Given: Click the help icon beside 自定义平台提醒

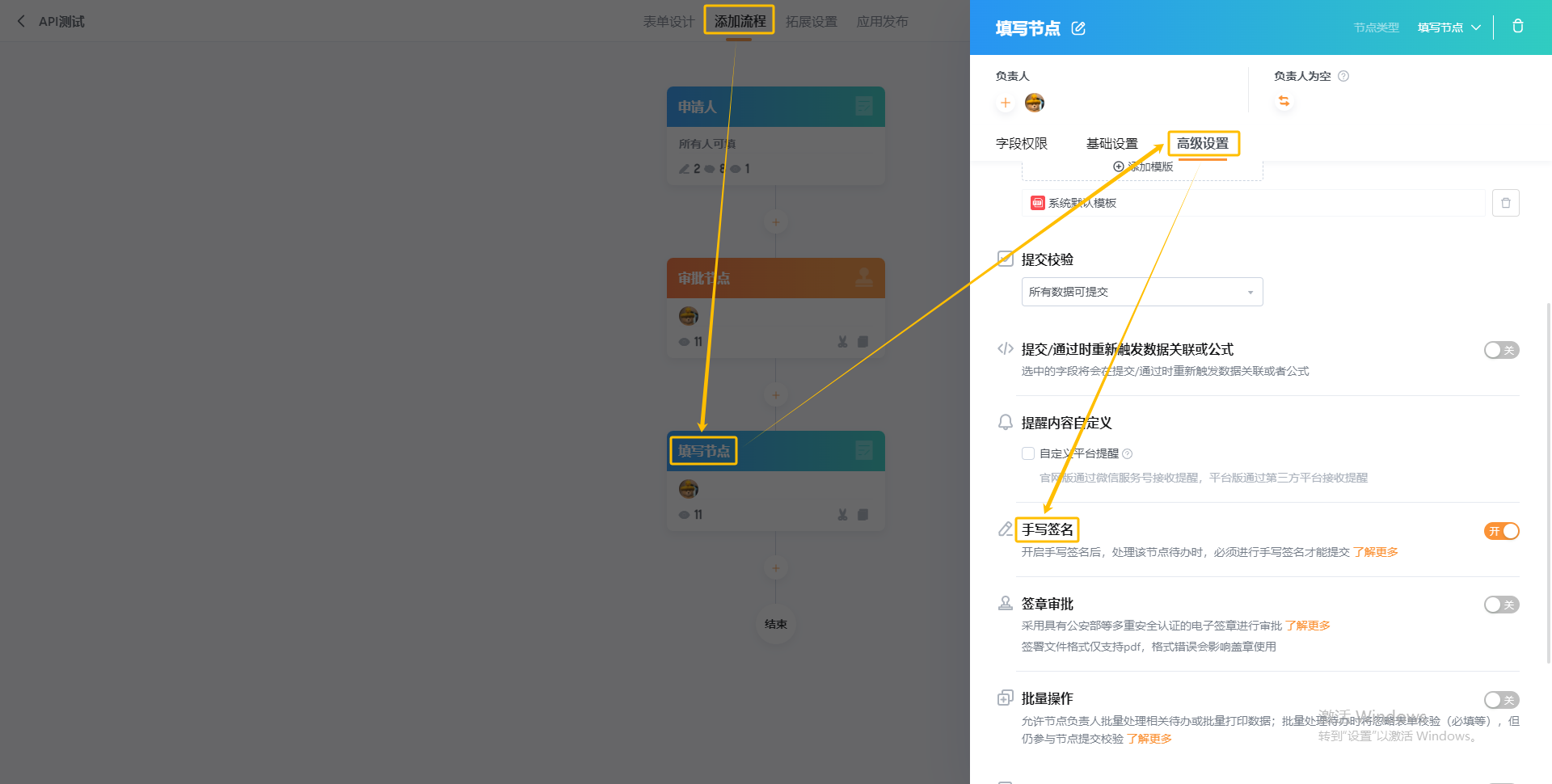Looking at the screenshot, I should click(x=1128, y=453).
